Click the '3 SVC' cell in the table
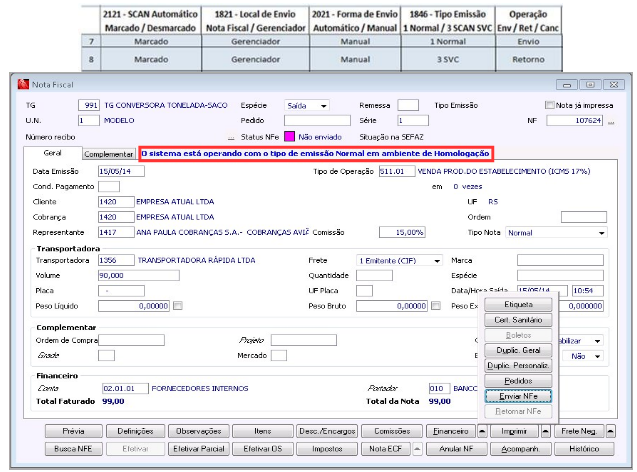This screenshot has height=472, width=637. click(448, 59)
